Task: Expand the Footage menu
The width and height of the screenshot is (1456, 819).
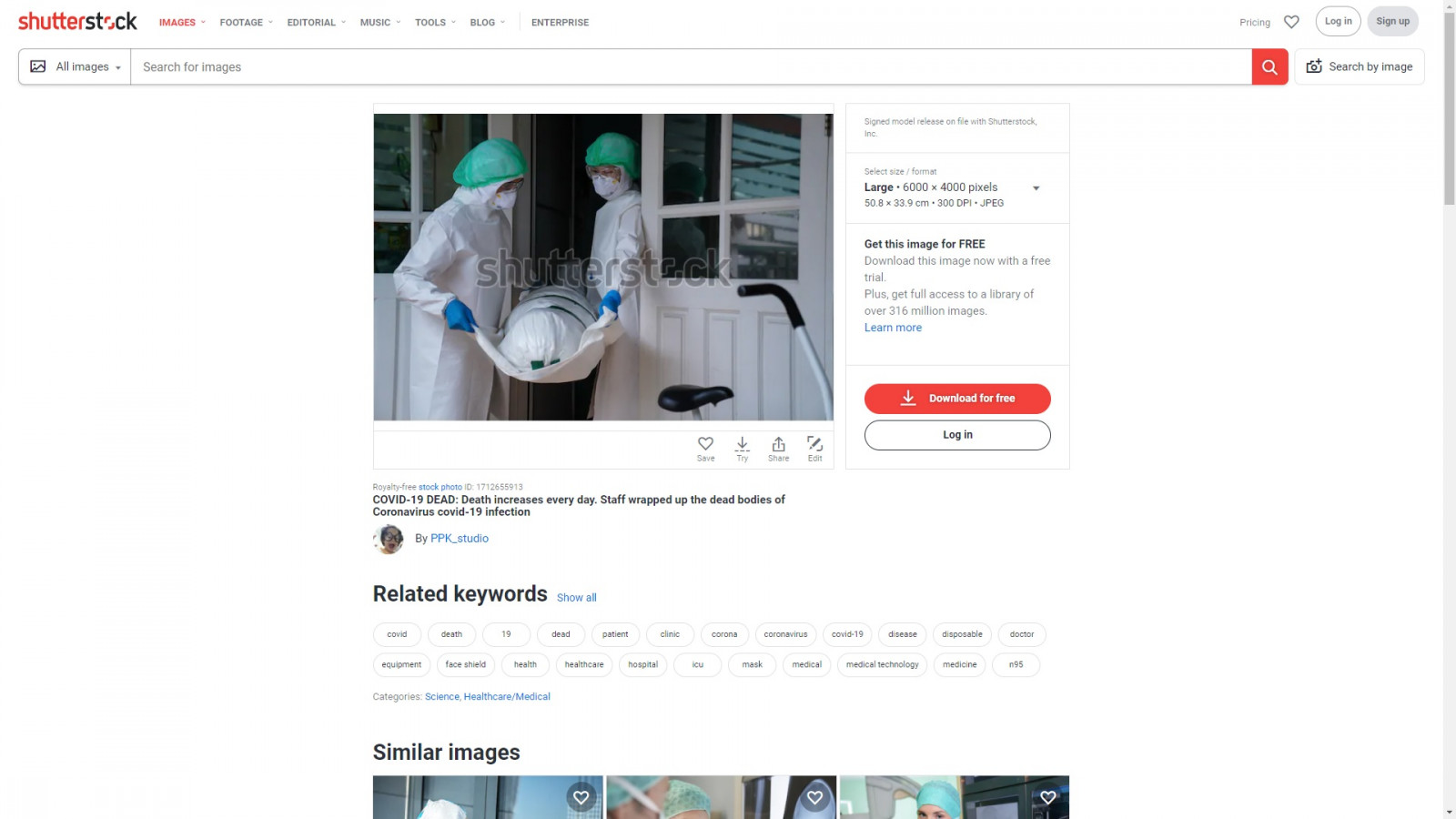Action: coord(246,23)
